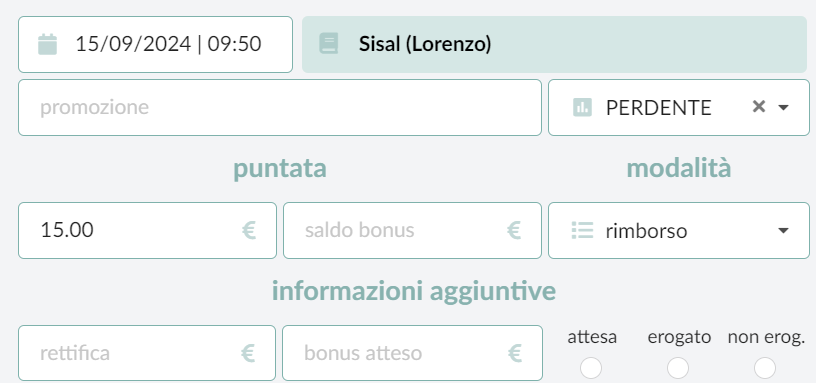Viewport: 816px width, 383px height.
Task: Click into the bonus atteso field
Action: 412,353
